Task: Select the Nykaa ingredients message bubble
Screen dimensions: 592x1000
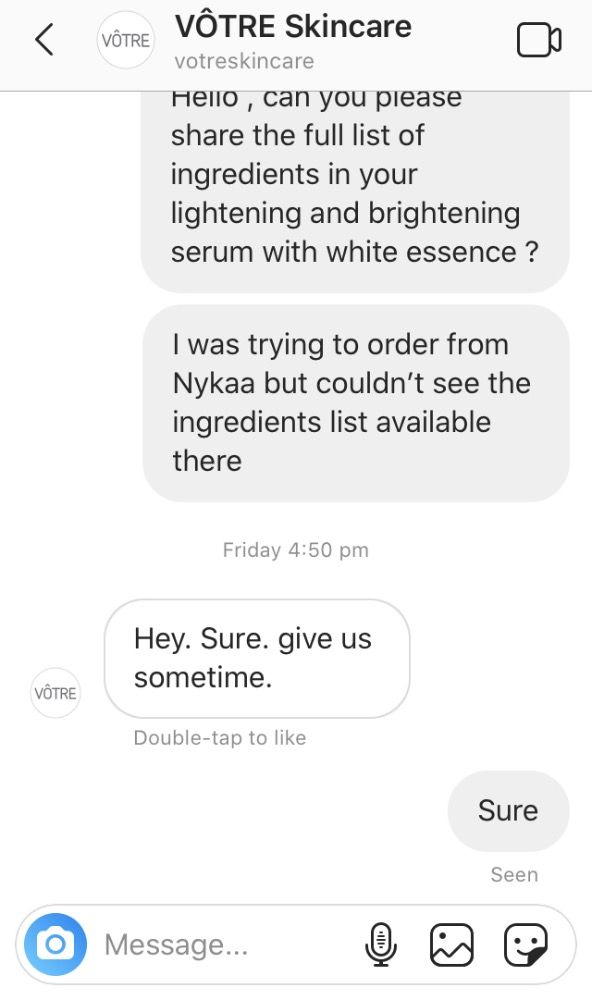Action: pos(356,402)
